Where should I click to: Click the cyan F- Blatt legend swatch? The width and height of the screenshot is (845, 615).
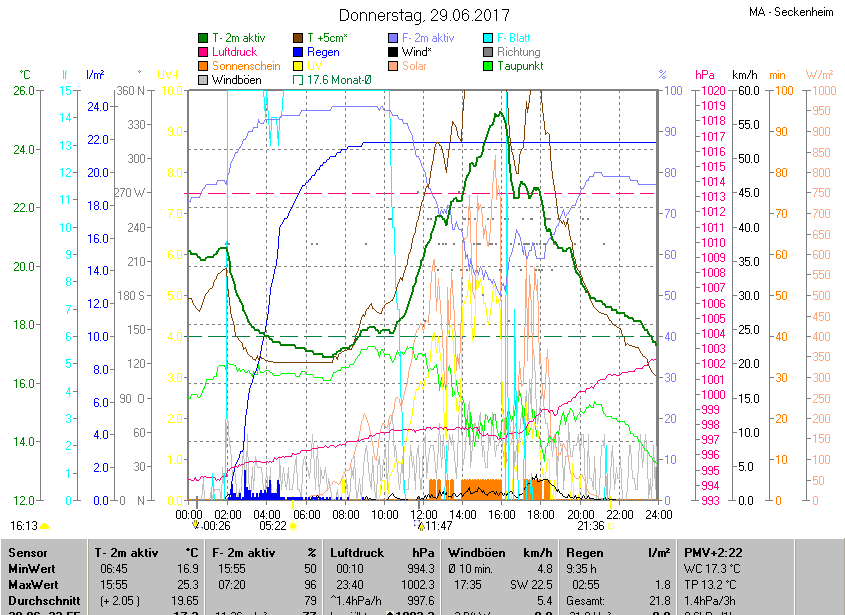coord(488,38)
